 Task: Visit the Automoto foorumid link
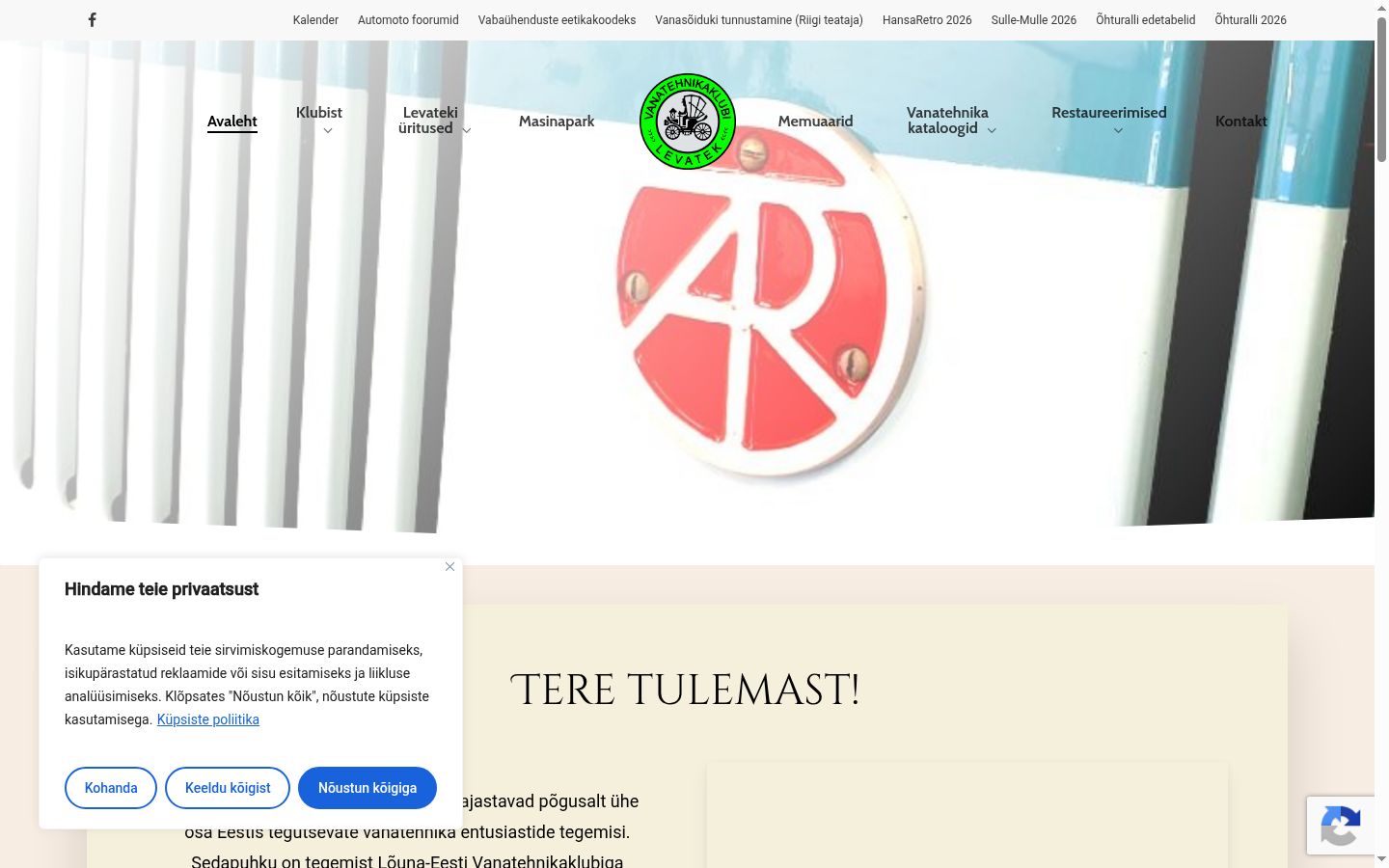408,20
